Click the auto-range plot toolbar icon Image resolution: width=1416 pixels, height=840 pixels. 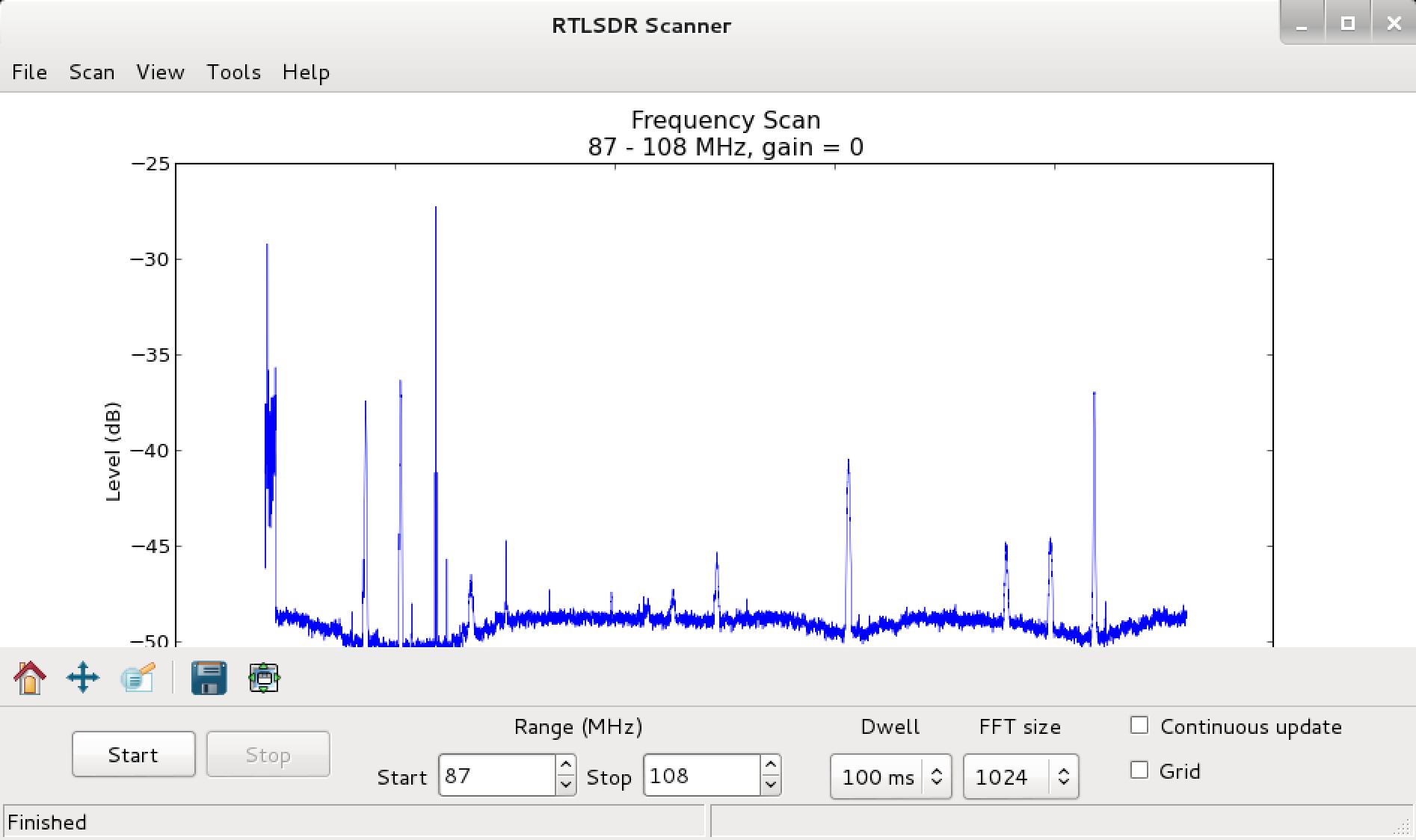point(264,678)
